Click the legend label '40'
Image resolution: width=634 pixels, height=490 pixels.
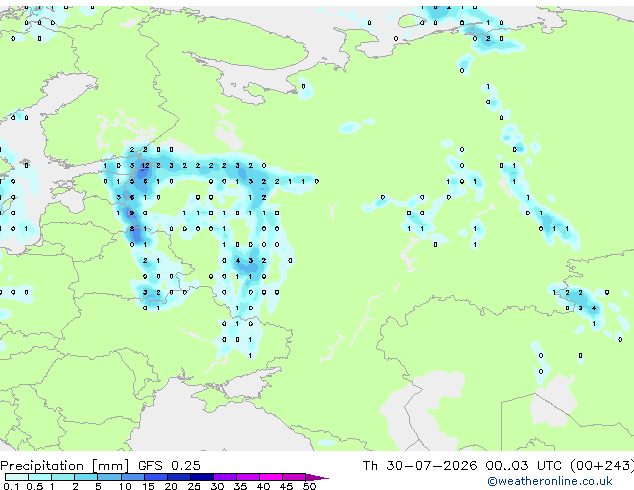pyautogui.click(x=263, y=486)
